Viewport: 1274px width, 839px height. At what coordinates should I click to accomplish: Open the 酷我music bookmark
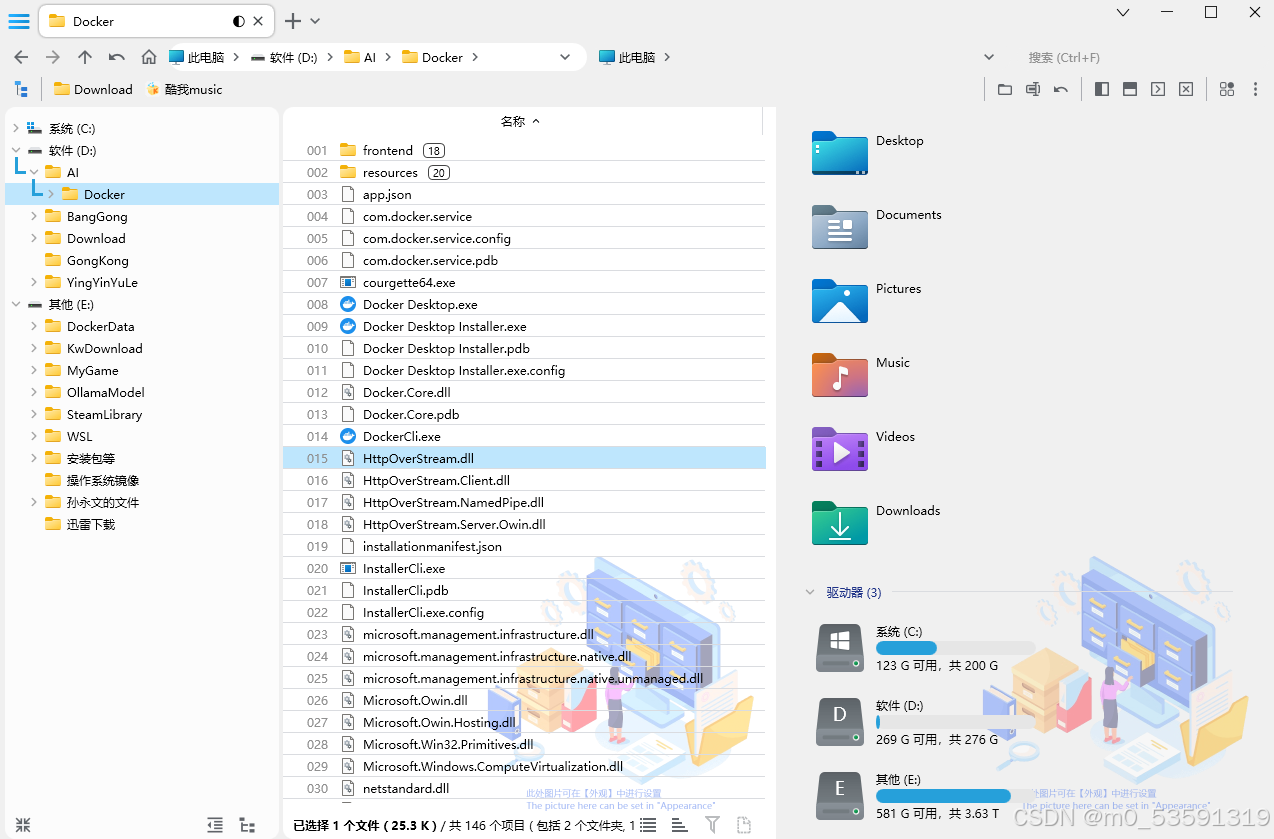[x=184, y=89]
